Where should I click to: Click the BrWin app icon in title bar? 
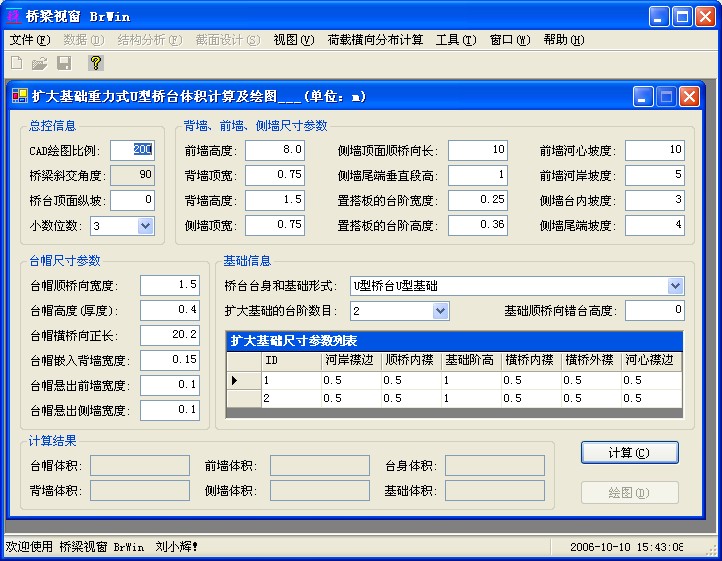[x=15, y=16]
